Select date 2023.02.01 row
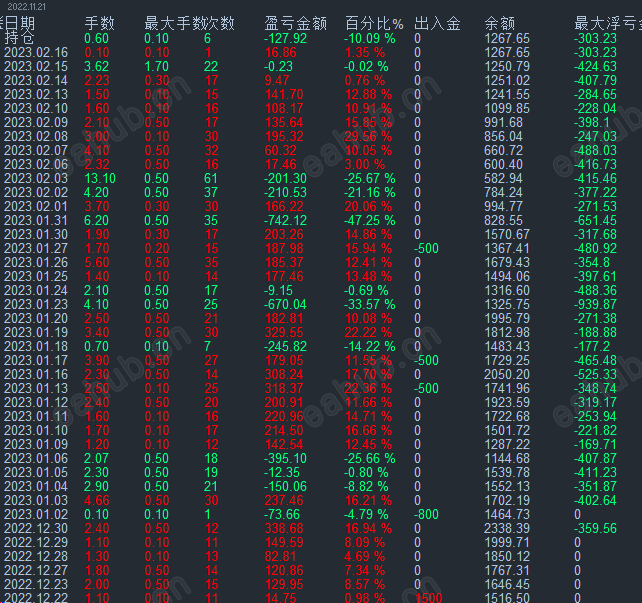 coord(36,206)
